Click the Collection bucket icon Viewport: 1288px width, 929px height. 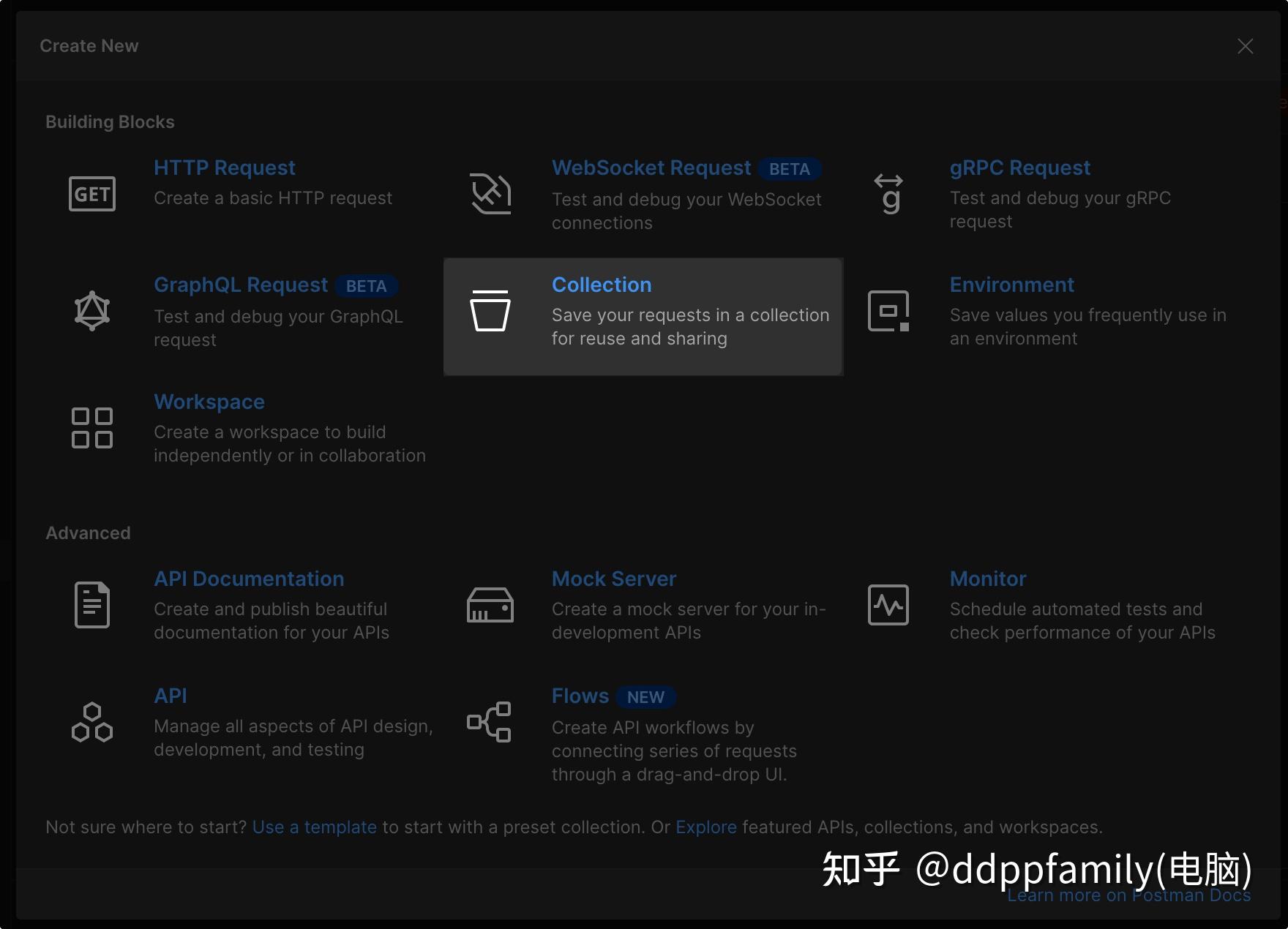(491, 311)
